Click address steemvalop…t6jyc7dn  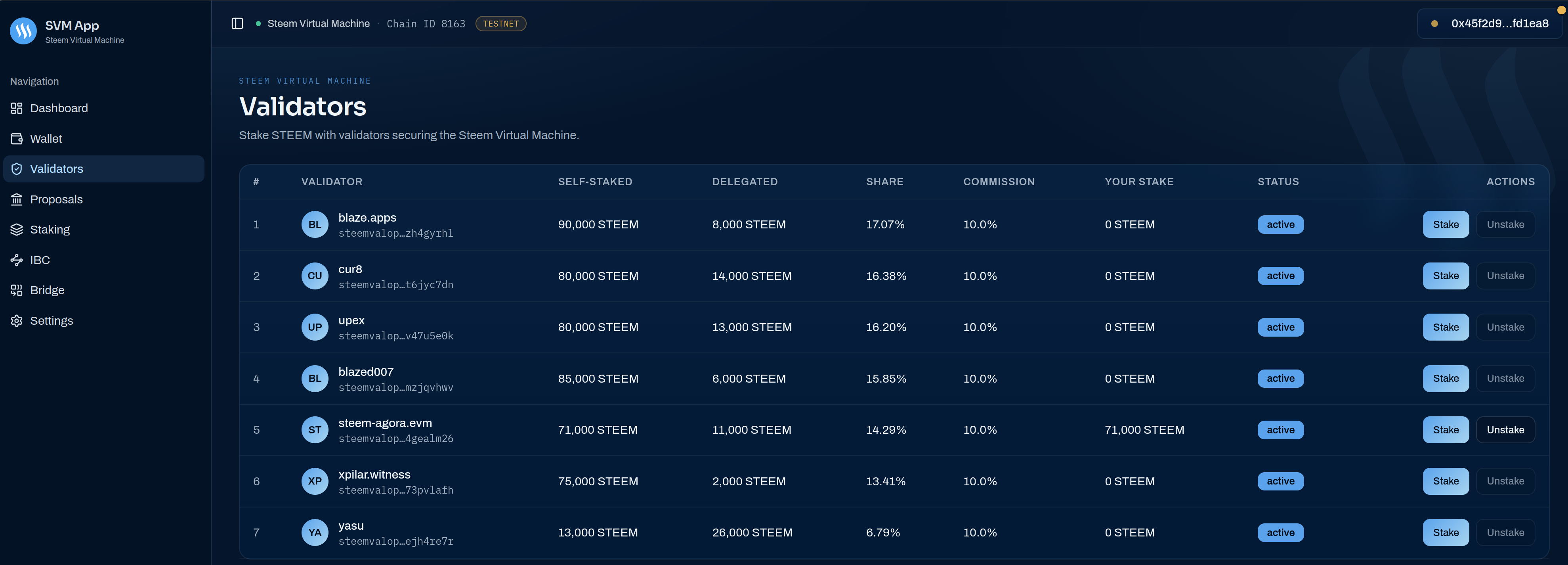pos(395,284)
